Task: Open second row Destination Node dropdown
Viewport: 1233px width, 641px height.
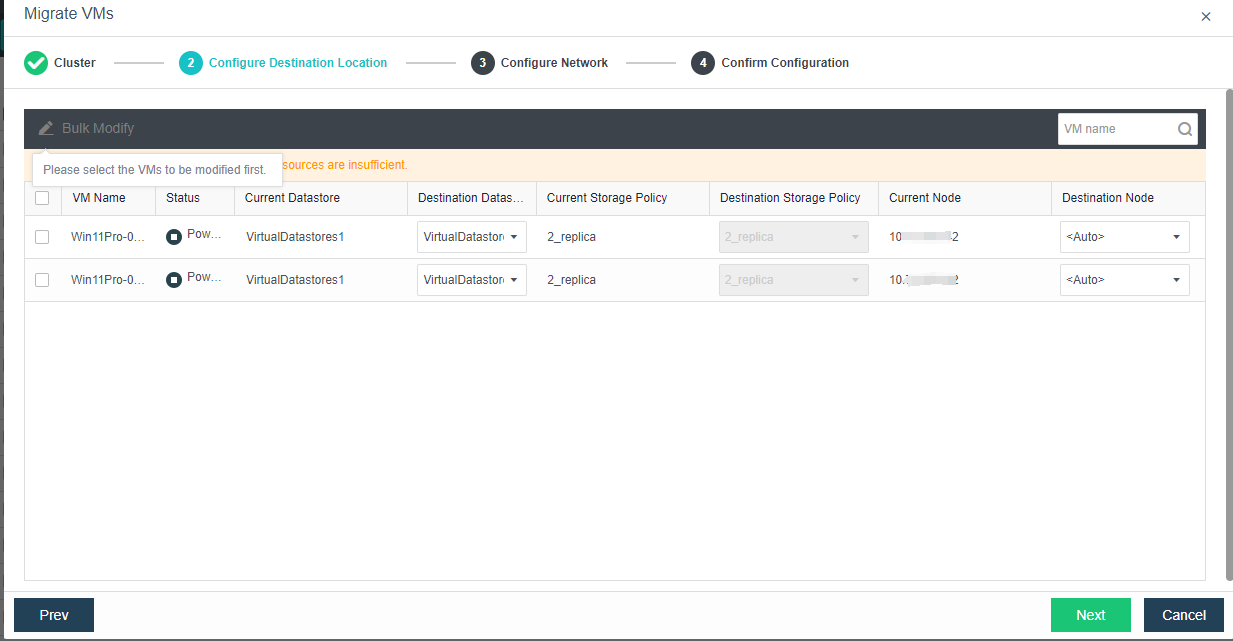Action: (1124, 280)
